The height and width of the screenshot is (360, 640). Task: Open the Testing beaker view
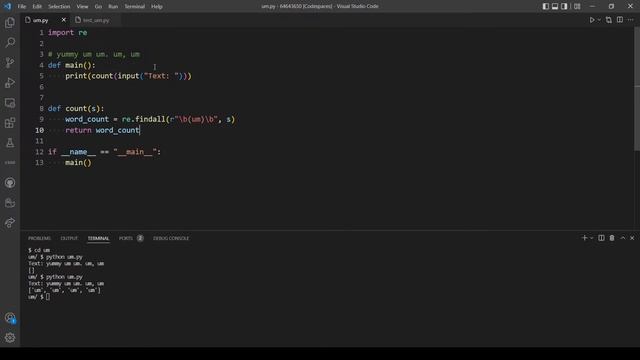(x=10, y=143)
